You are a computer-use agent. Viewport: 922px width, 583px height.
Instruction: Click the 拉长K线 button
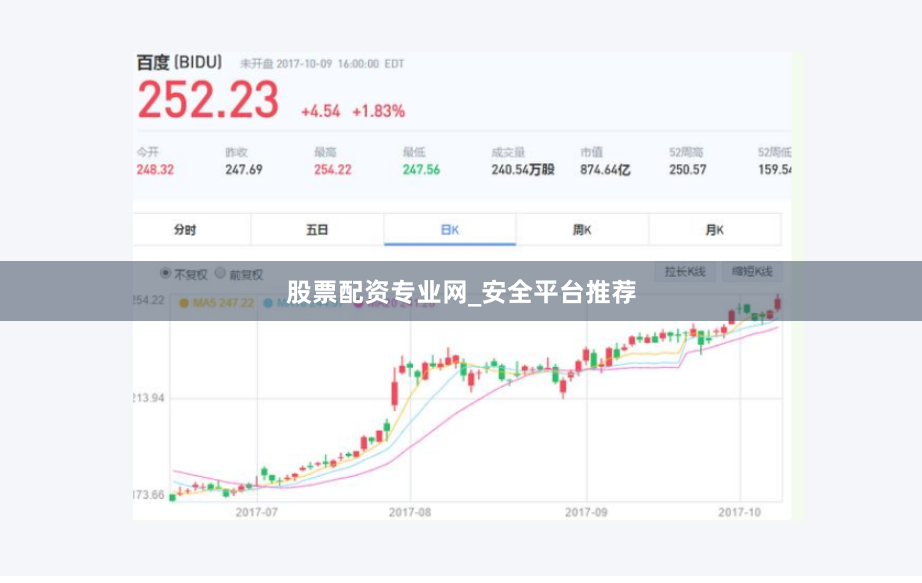685,271
